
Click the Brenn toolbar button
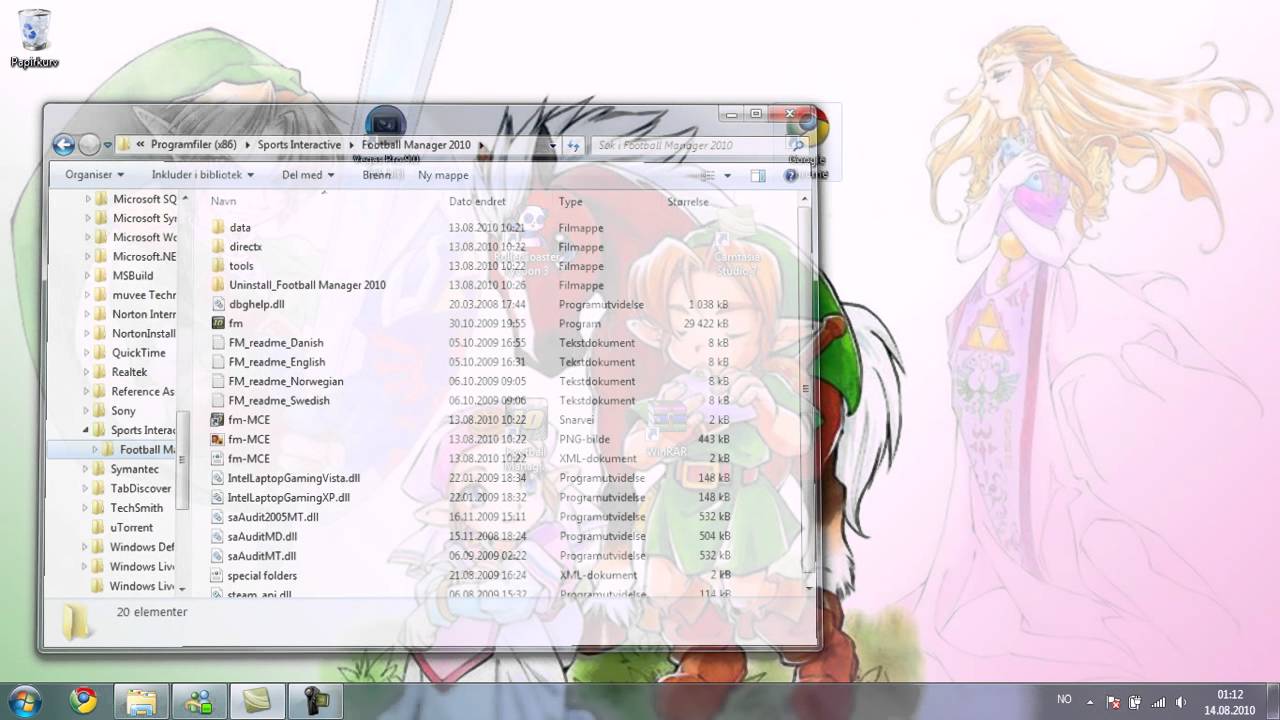click(x=377, y=175)
